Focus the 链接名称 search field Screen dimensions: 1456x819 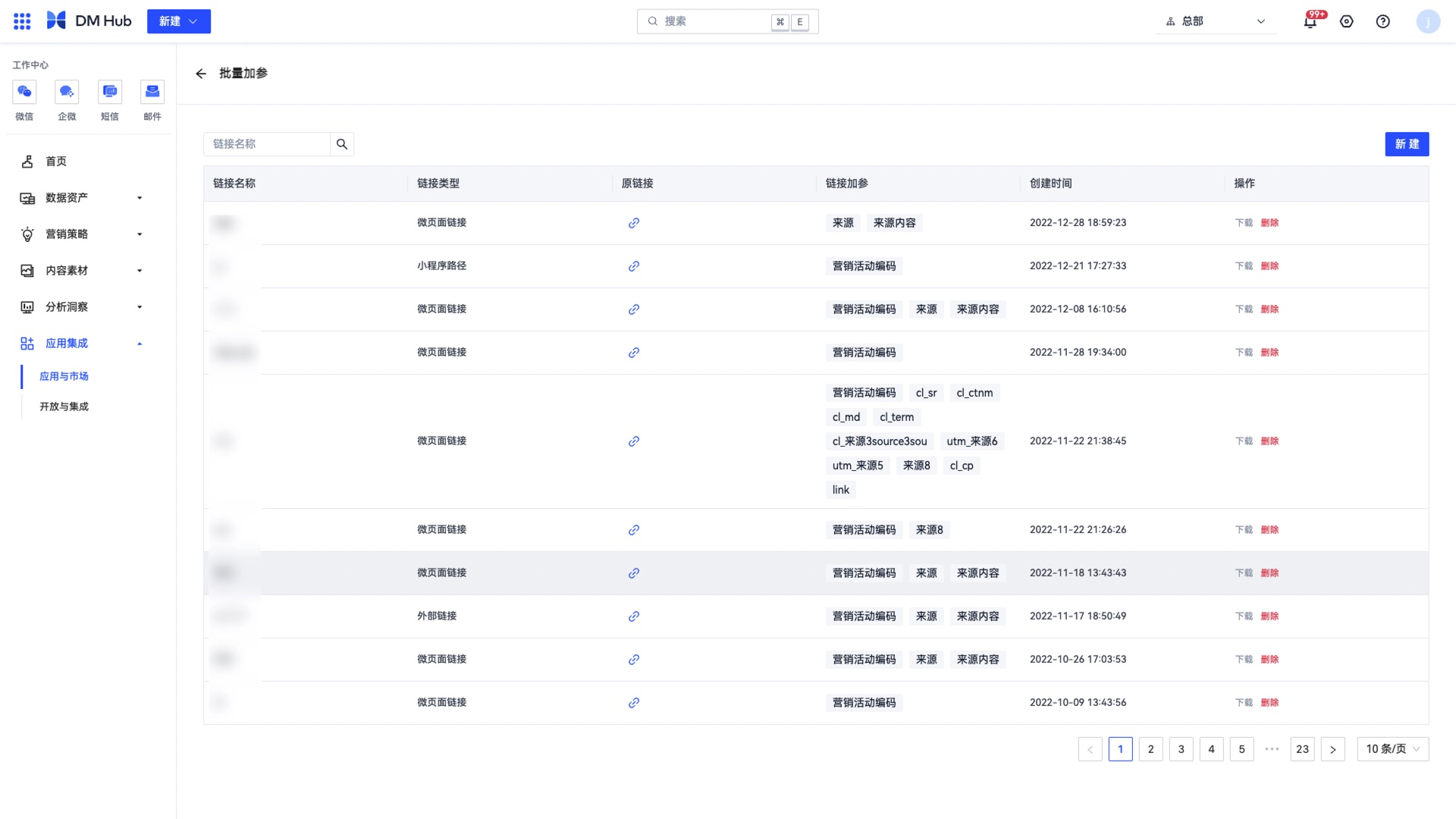tap(267, 144)
